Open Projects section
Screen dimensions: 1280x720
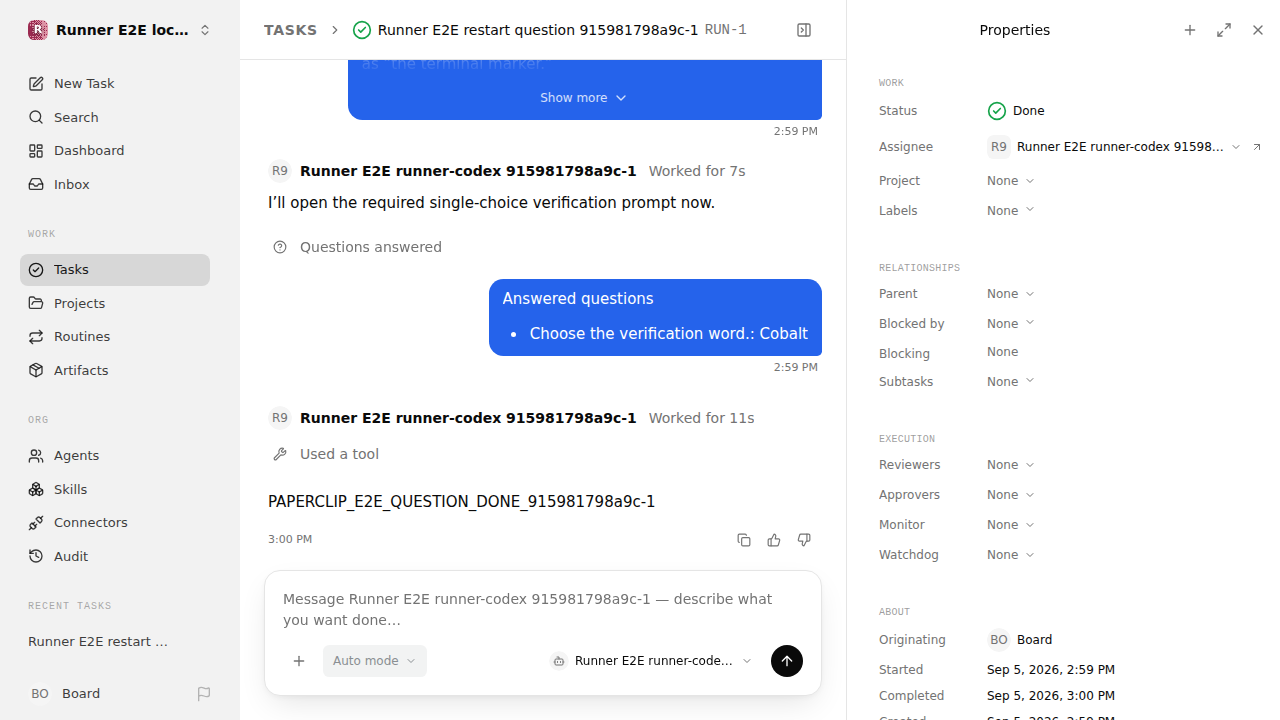tap(115, 303)
